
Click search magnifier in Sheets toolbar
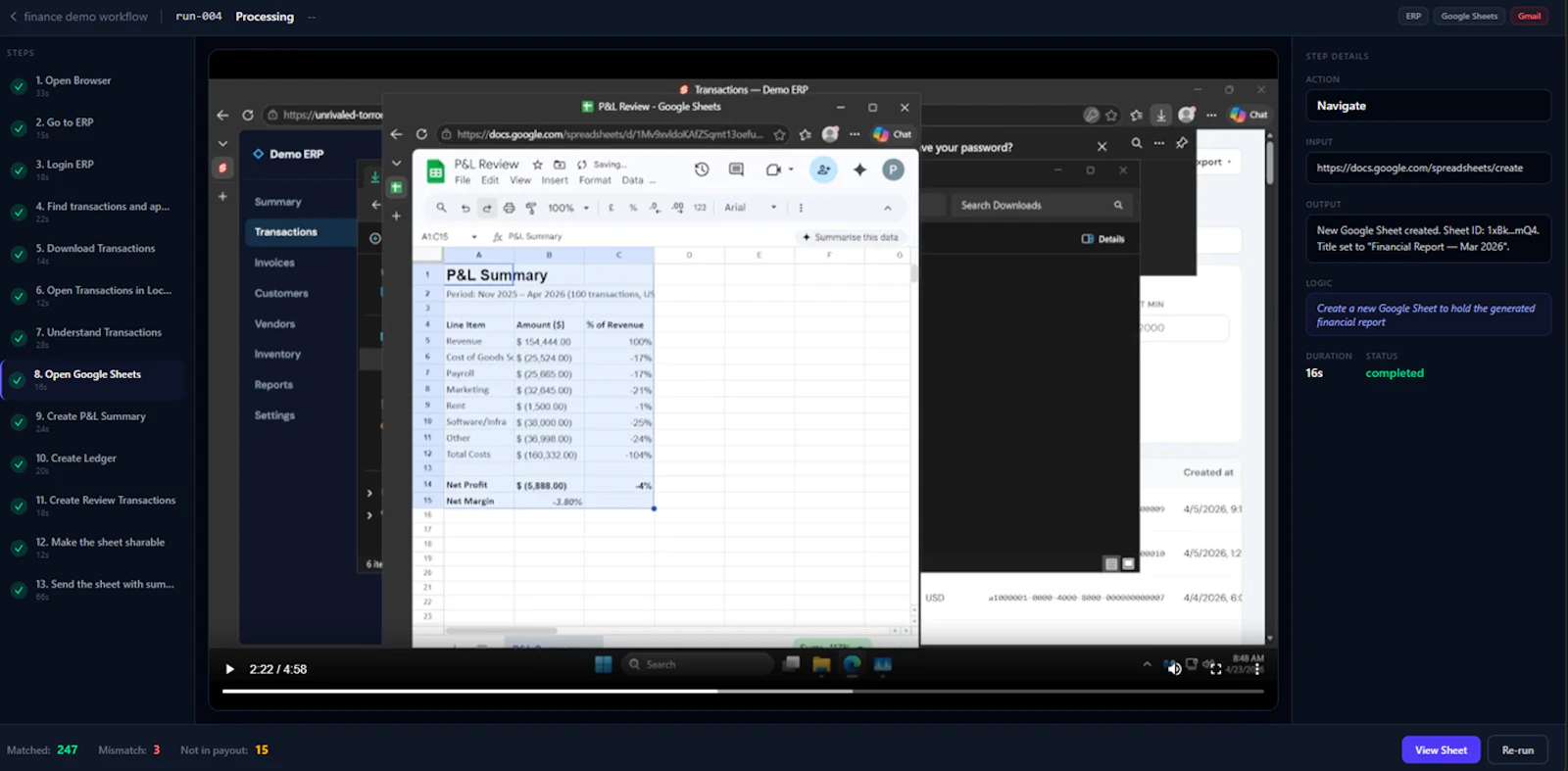[x=441, y=208]
